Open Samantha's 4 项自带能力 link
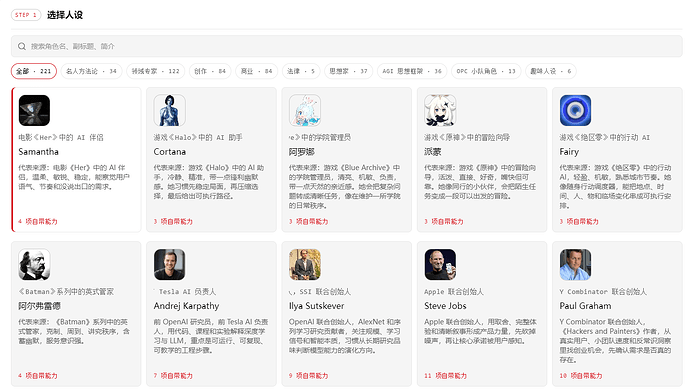Viewport: 690px width, 392px height. (38, 221)
